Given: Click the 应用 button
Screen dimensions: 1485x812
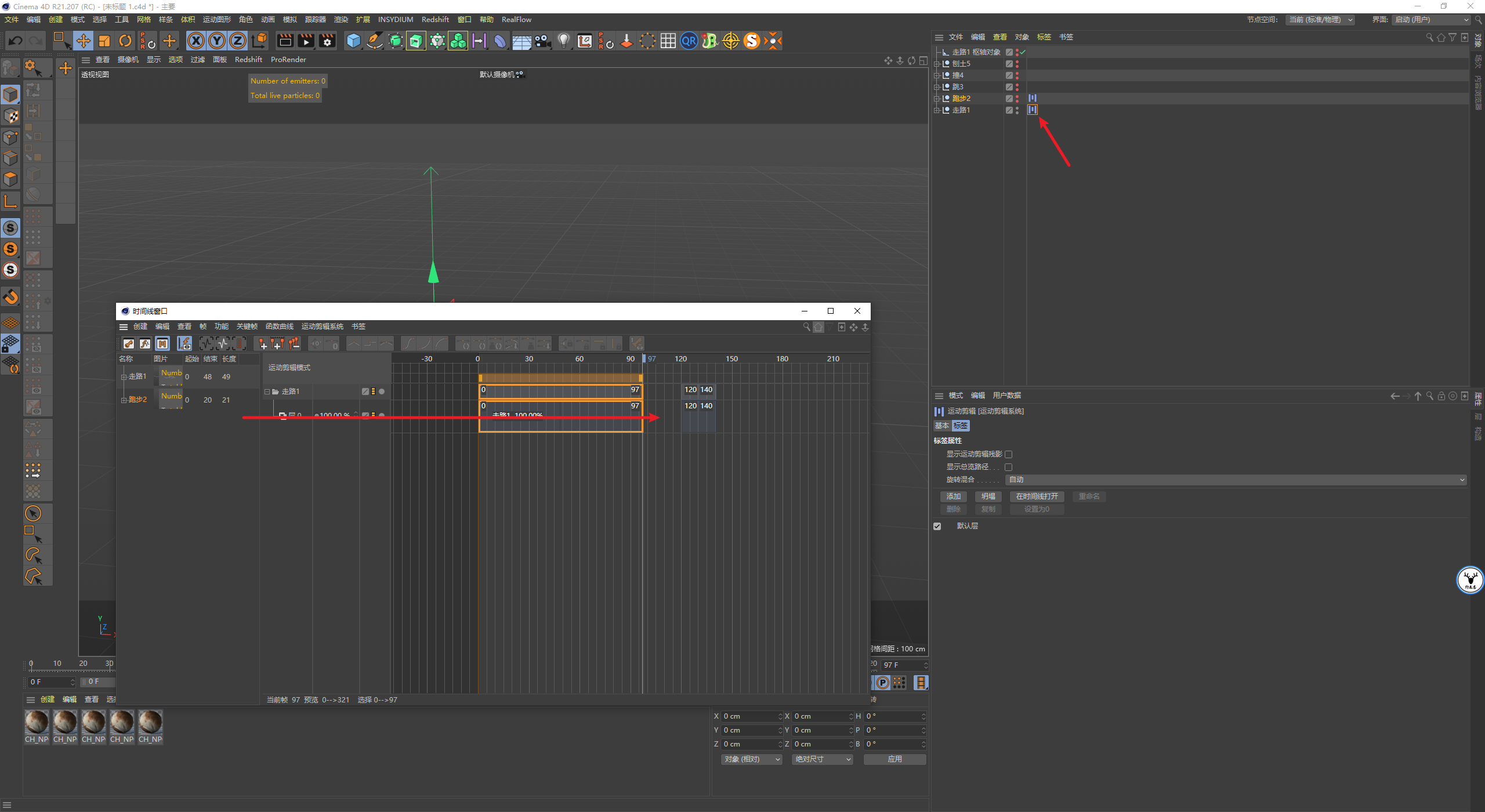Looking at the screenshot, I should 894,759.
